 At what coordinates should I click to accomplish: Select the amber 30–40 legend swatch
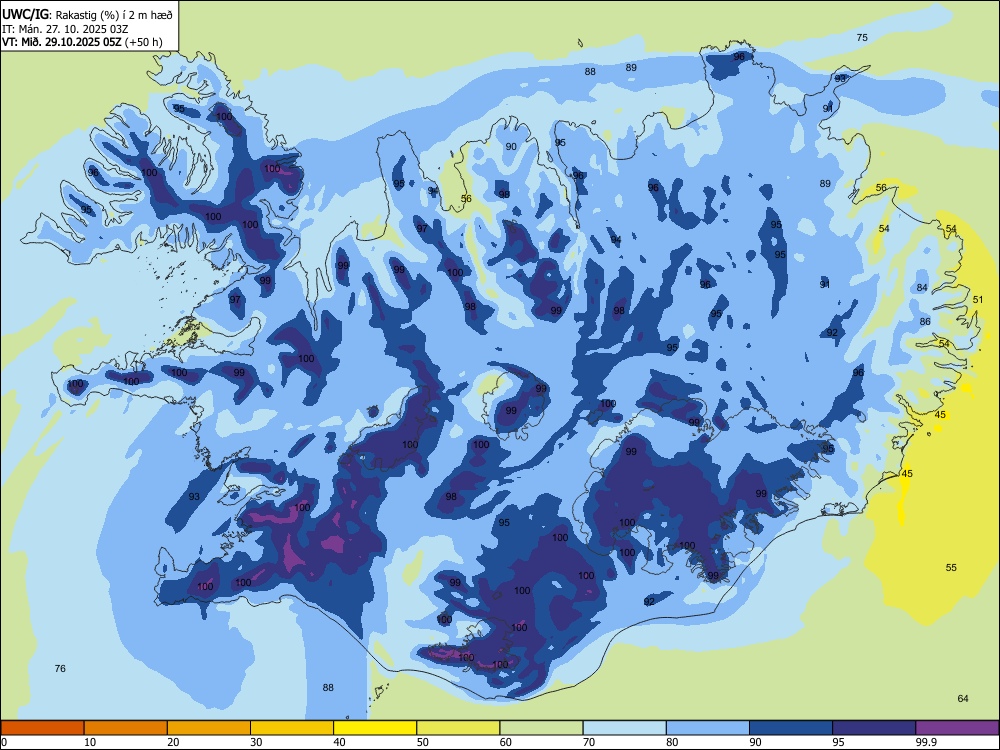click(x=292, y=728)
